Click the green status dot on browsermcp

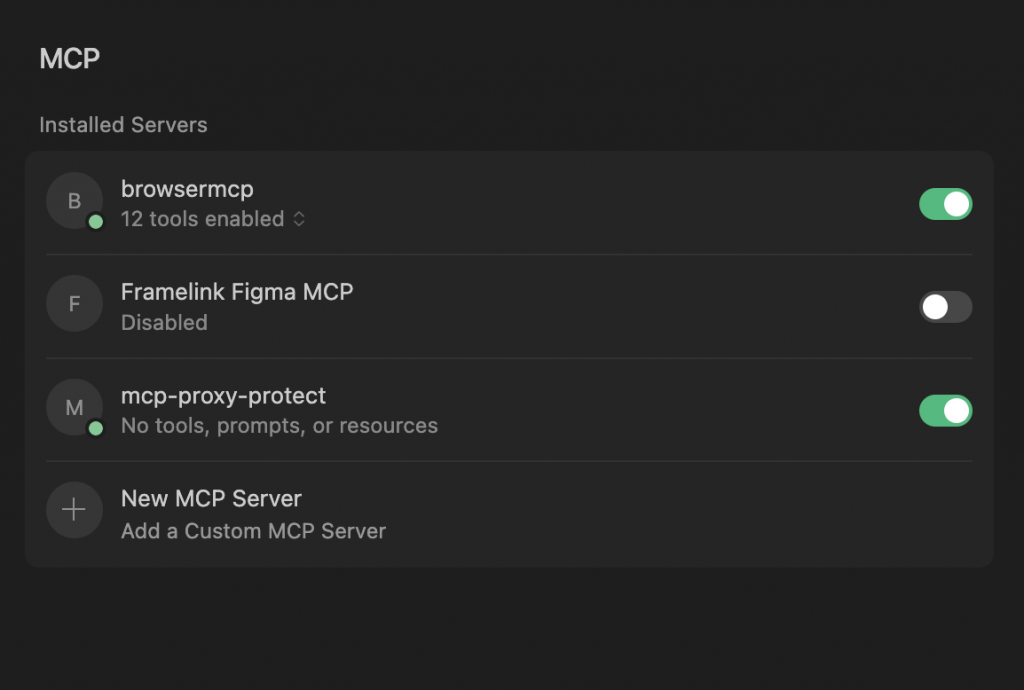[96, 222]
